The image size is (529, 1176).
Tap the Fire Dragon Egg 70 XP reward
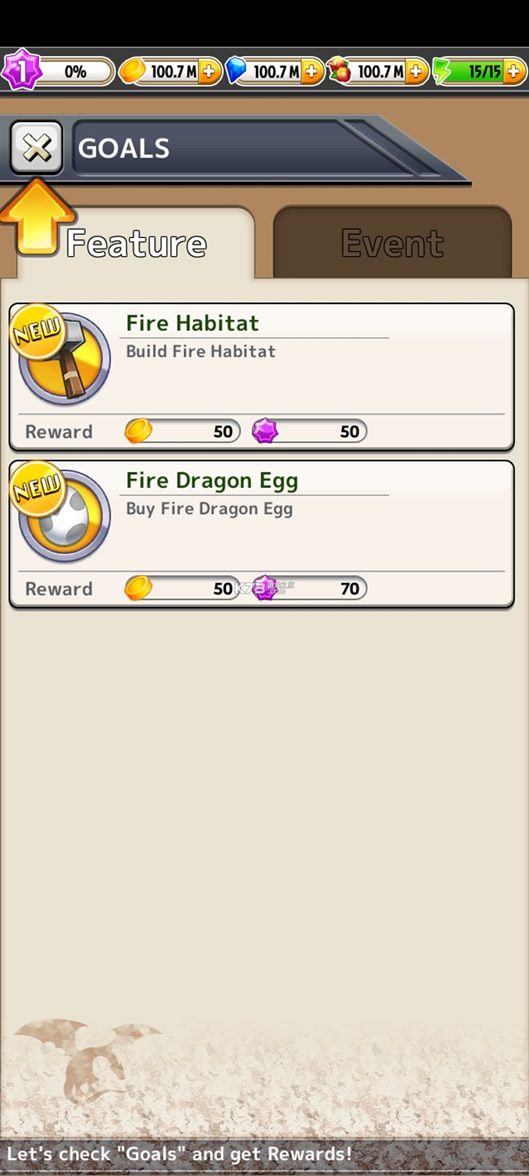pos(309,589)
